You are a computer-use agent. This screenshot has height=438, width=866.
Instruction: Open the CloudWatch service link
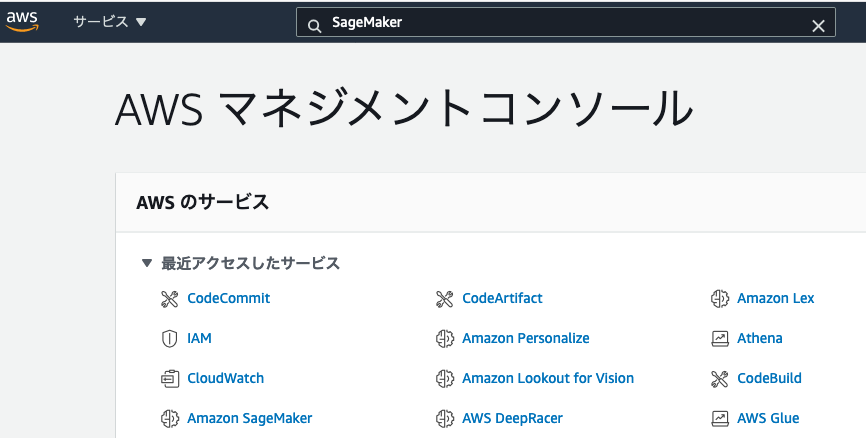(x=225, y=378)
